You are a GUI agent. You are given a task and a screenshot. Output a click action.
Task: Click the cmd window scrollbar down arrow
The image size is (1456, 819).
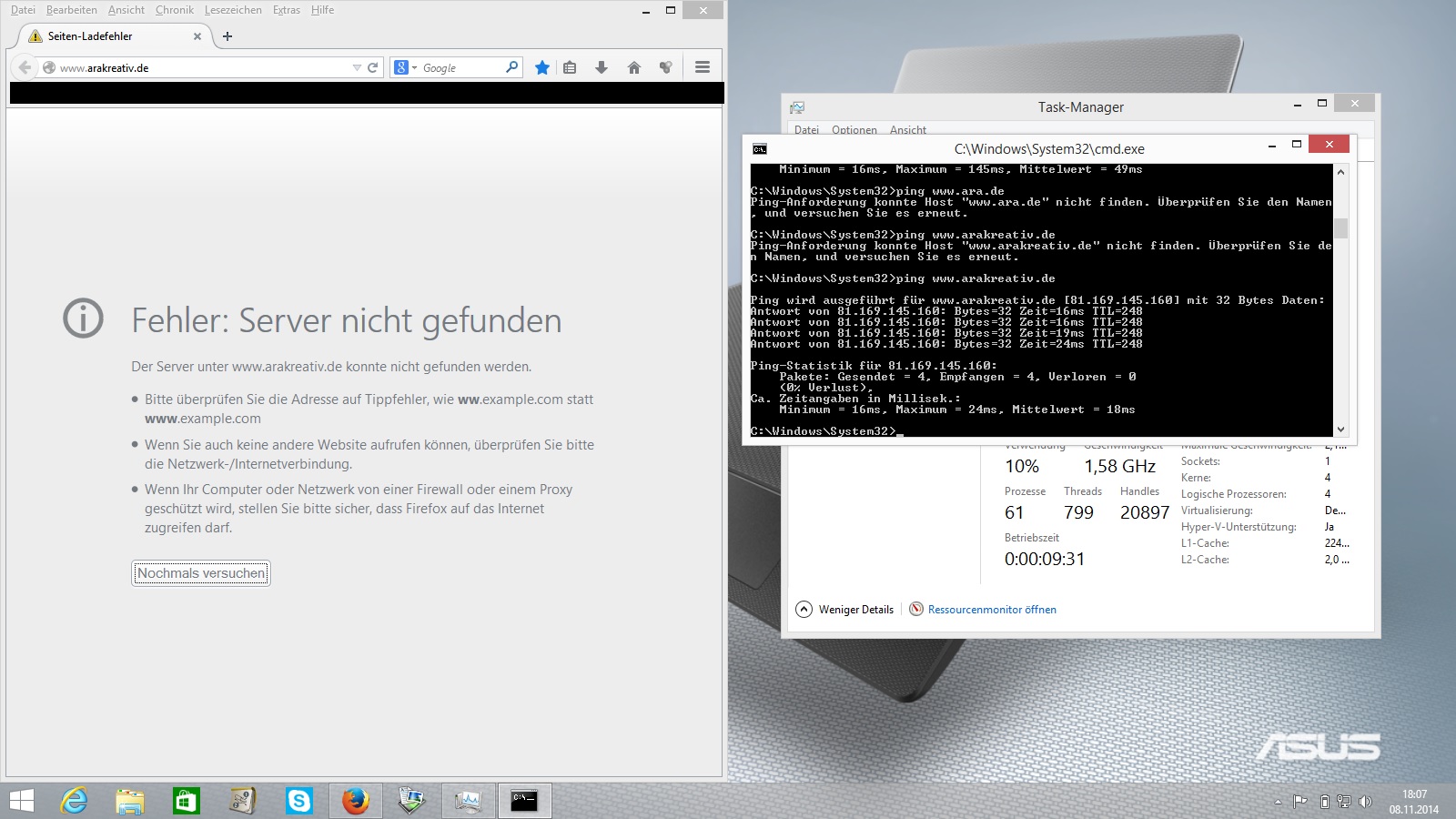pos(1340,430)
